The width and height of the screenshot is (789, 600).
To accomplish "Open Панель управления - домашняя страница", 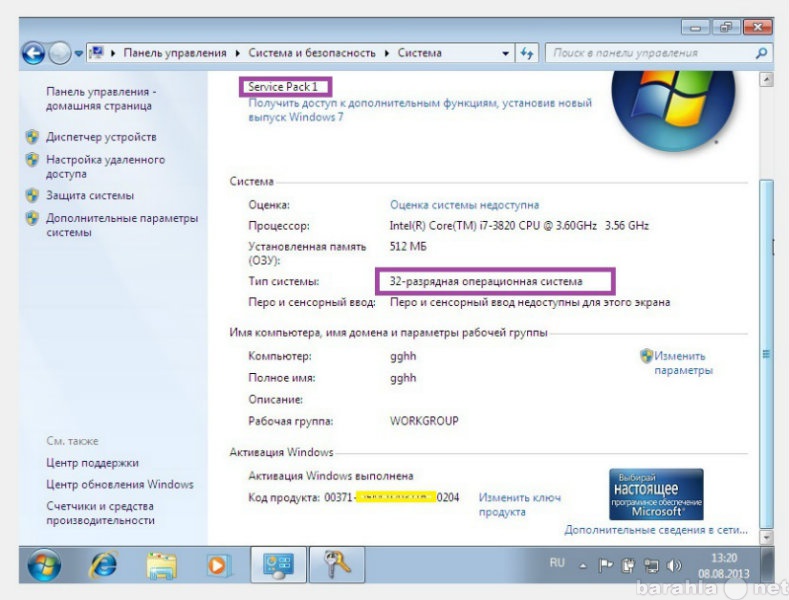I will click(101, 99).
